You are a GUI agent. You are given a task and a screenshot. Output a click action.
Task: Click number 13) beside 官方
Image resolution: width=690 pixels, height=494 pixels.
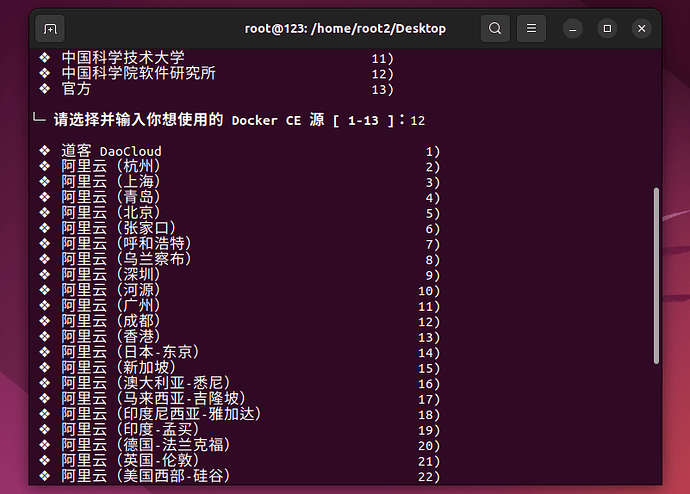click(x=382, y=90)
